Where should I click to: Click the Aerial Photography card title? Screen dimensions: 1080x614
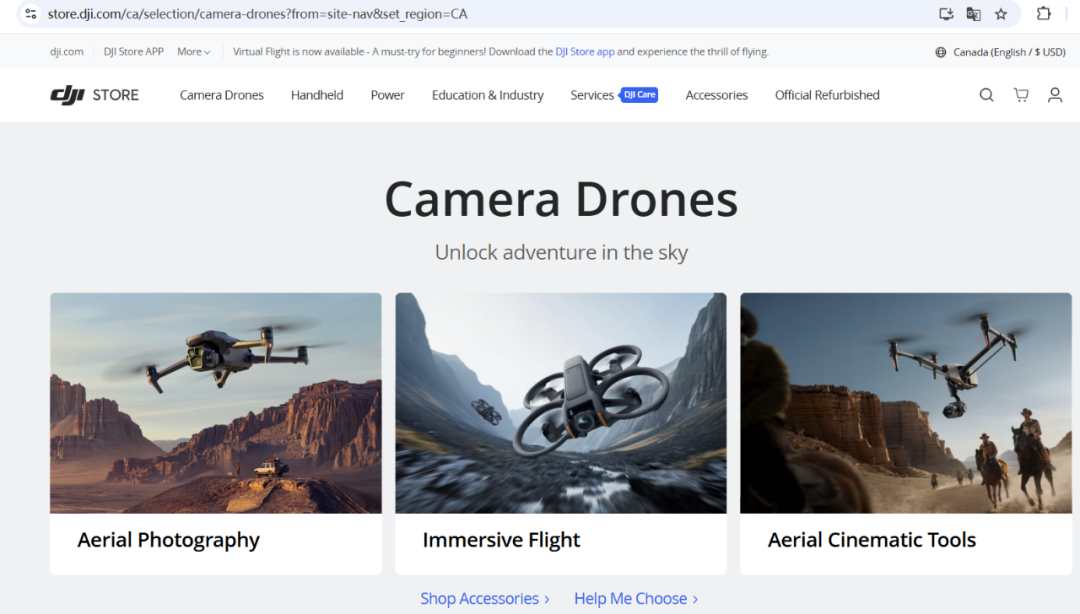pyautogui.click(x=168, y=540)
